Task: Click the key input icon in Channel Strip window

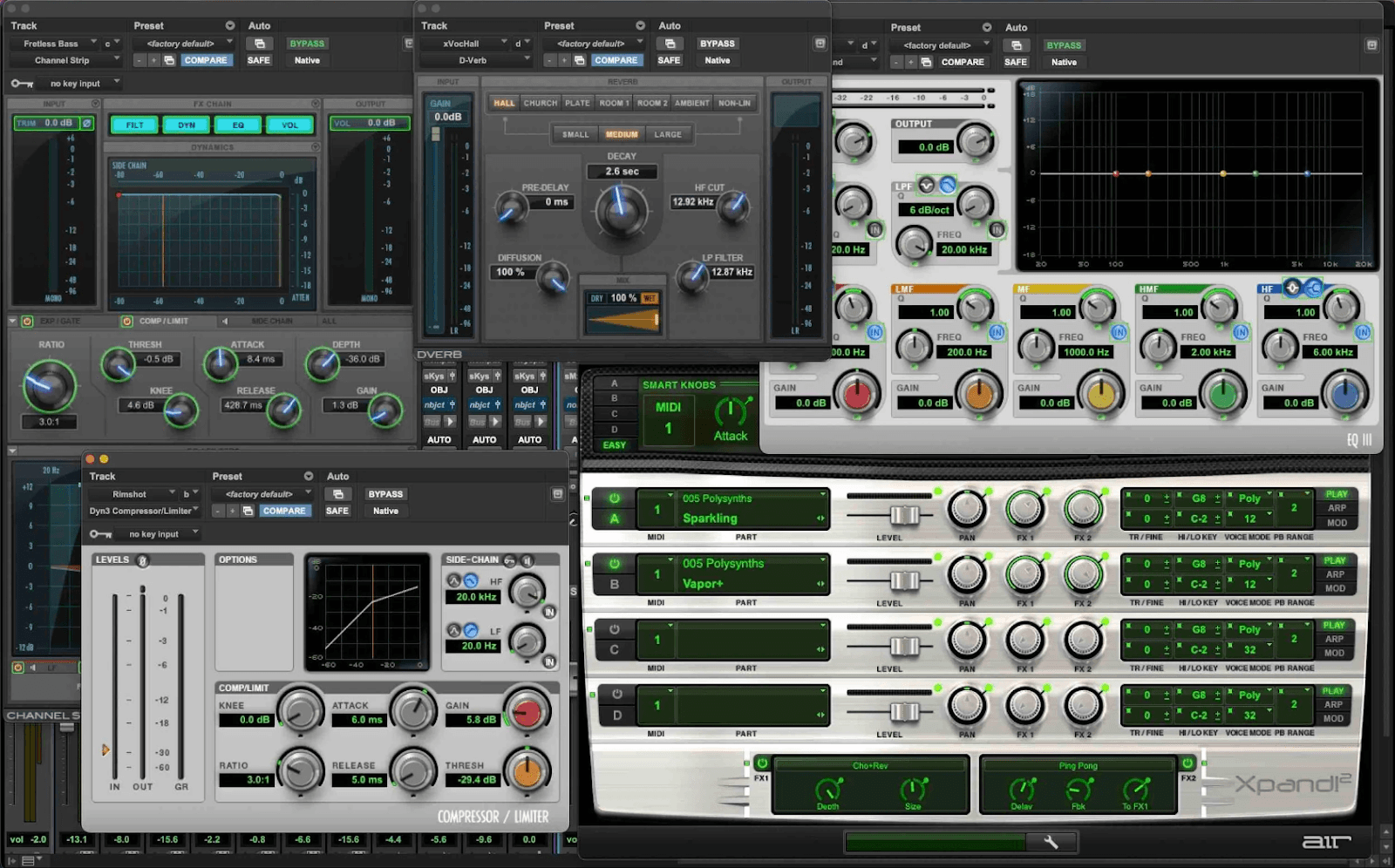Action: pos(22,84)
